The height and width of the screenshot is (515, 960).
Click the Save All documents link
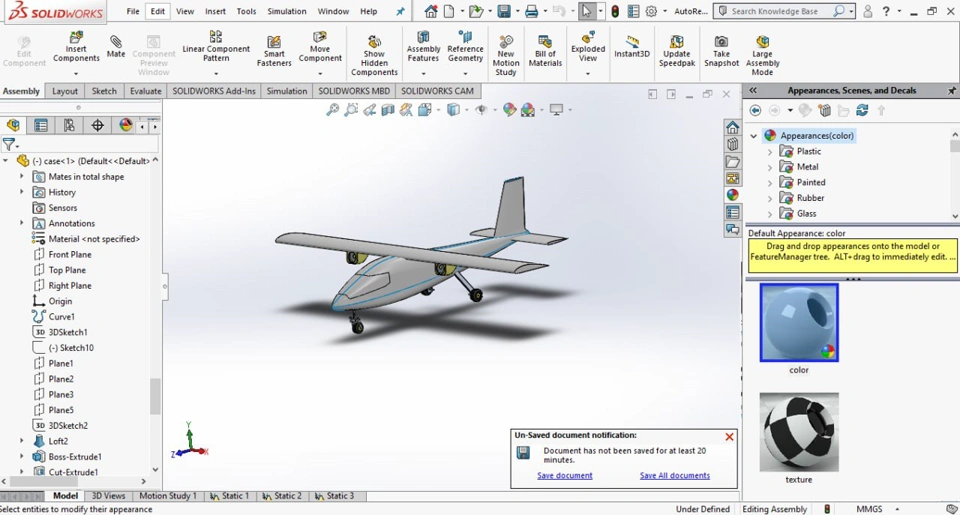[x=675, y=475]
